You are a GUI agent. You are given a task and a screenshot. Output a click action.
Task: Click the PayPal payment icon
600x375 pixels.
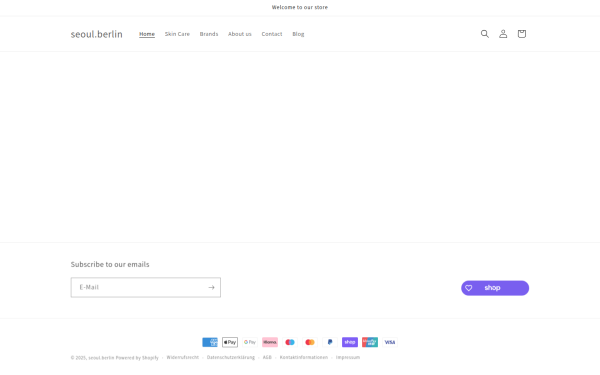click(330, 342)
